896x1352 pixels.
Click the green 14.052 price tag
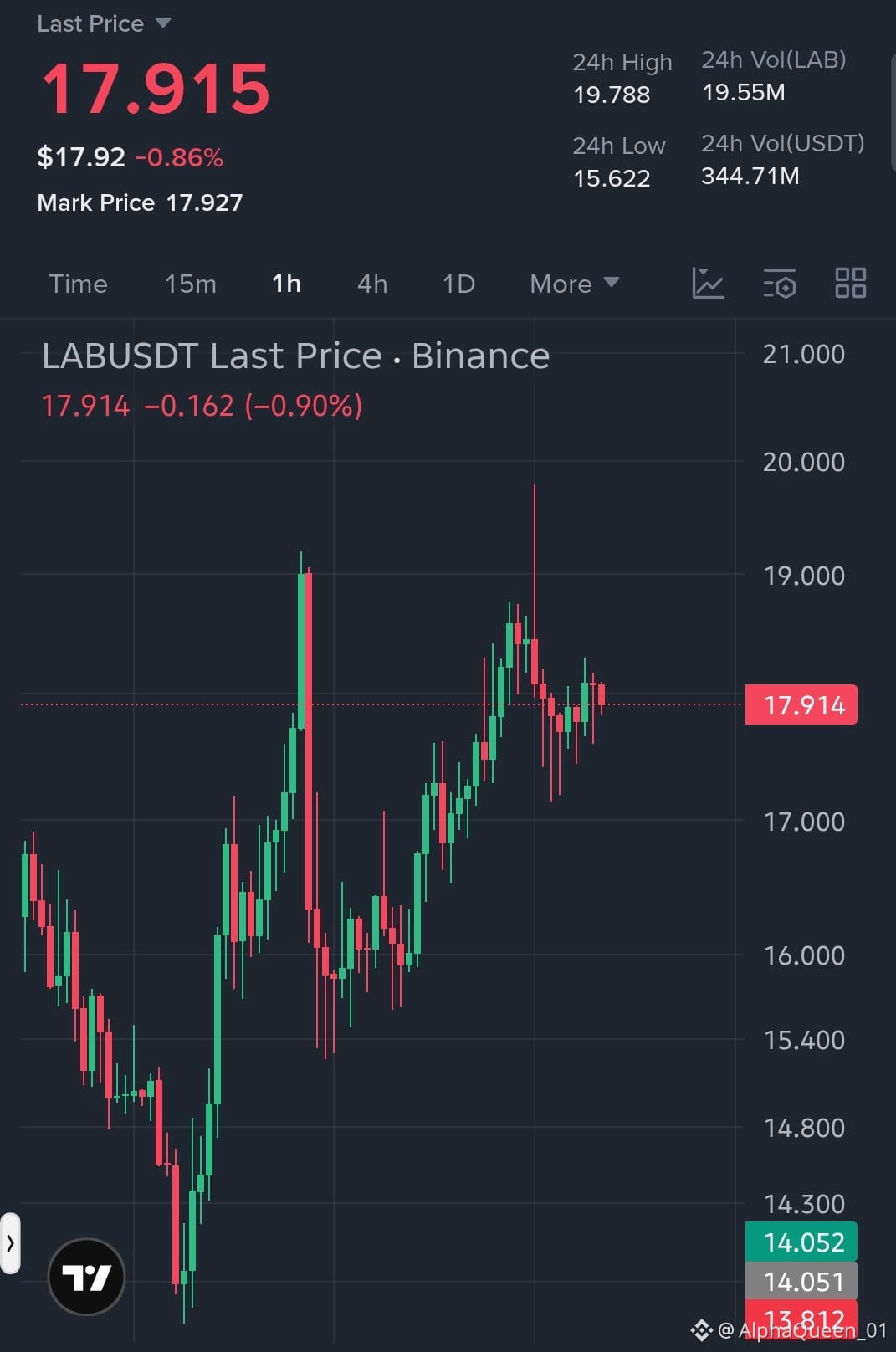coord(801,1242)
